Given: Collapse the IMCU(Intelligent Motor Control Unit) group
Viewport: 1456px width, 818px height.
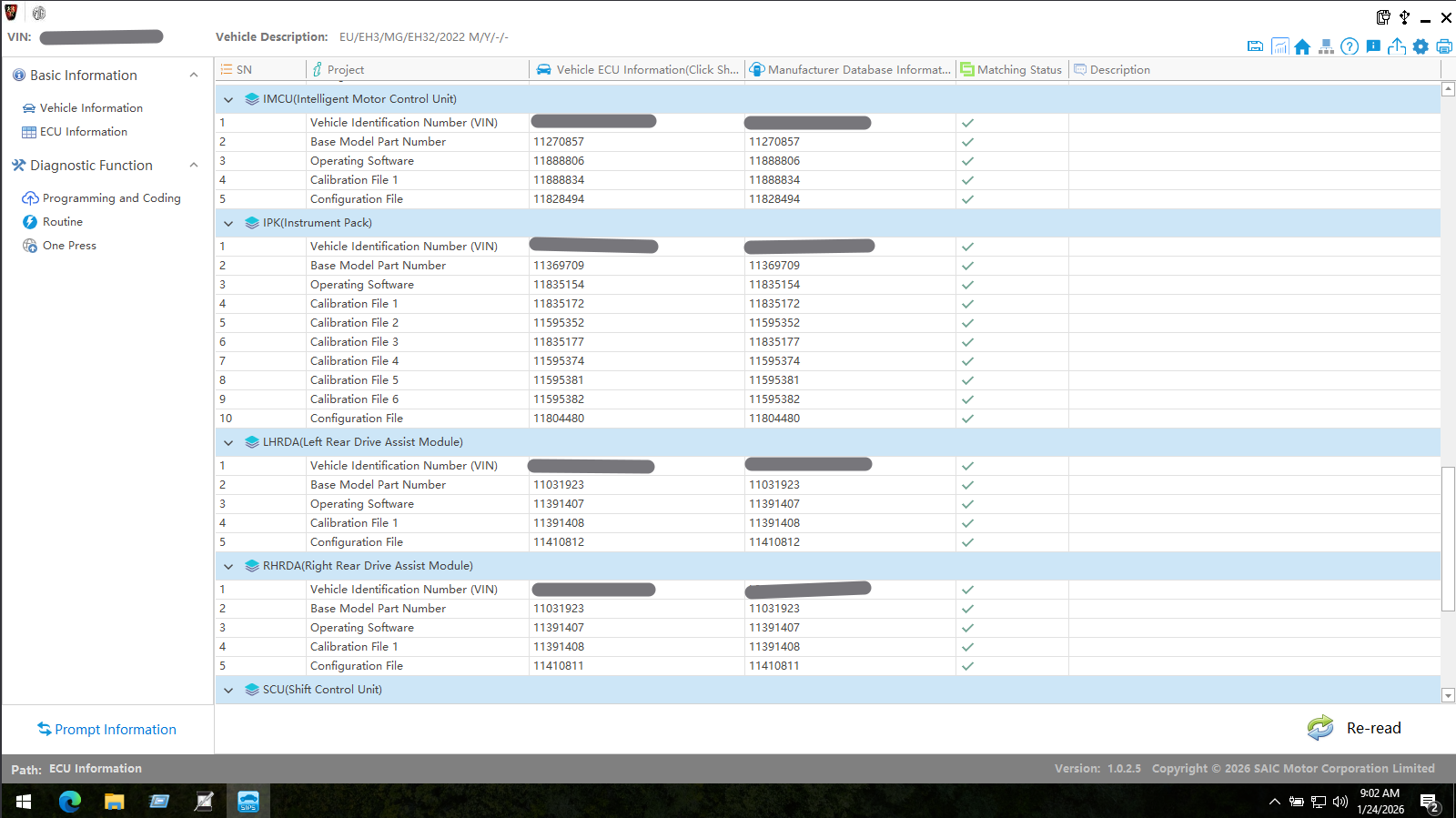Looking at the screenshot, I should click(228, 99).
